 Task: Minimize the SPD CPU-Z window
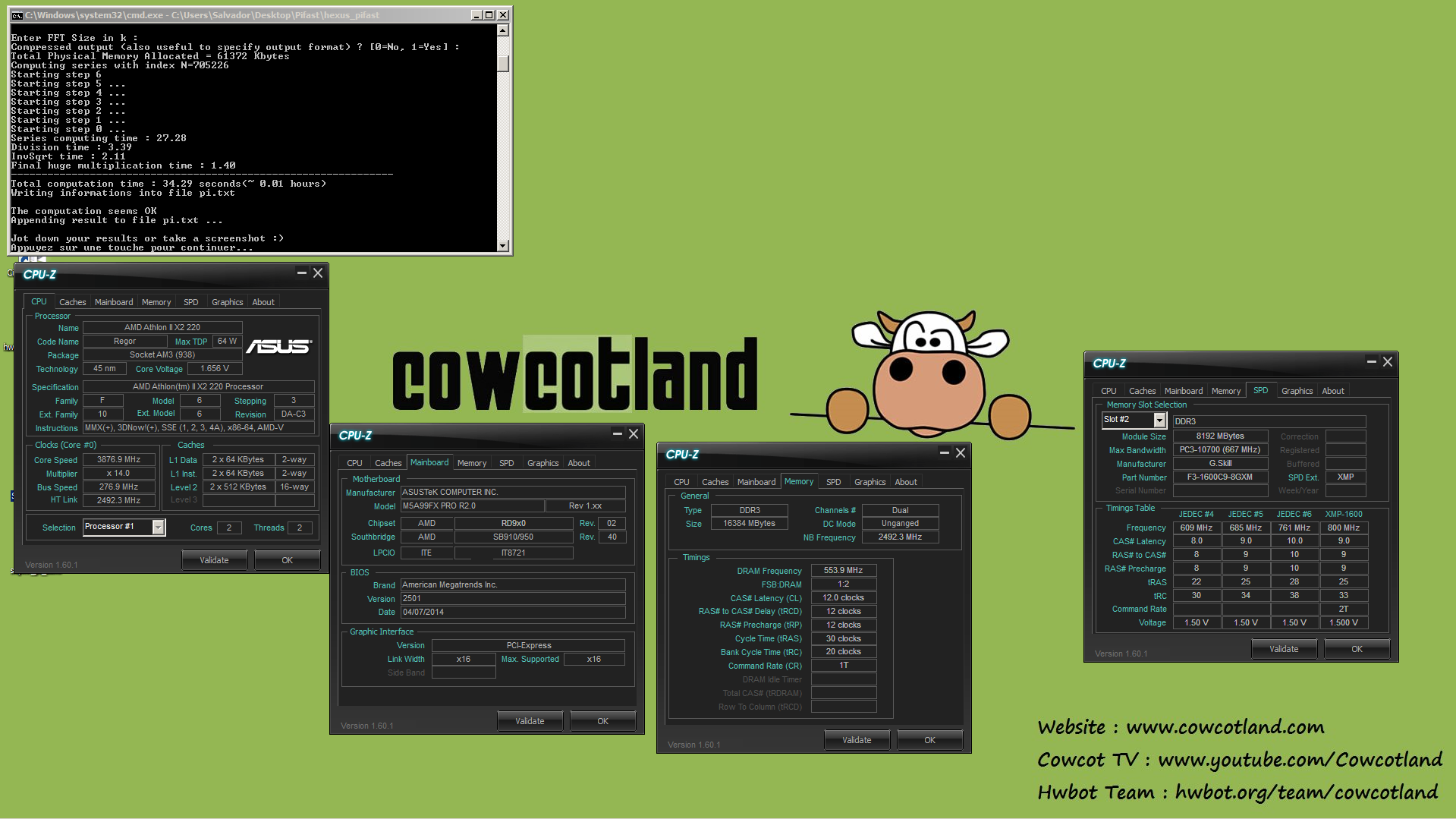click(x=1371, y=362)
